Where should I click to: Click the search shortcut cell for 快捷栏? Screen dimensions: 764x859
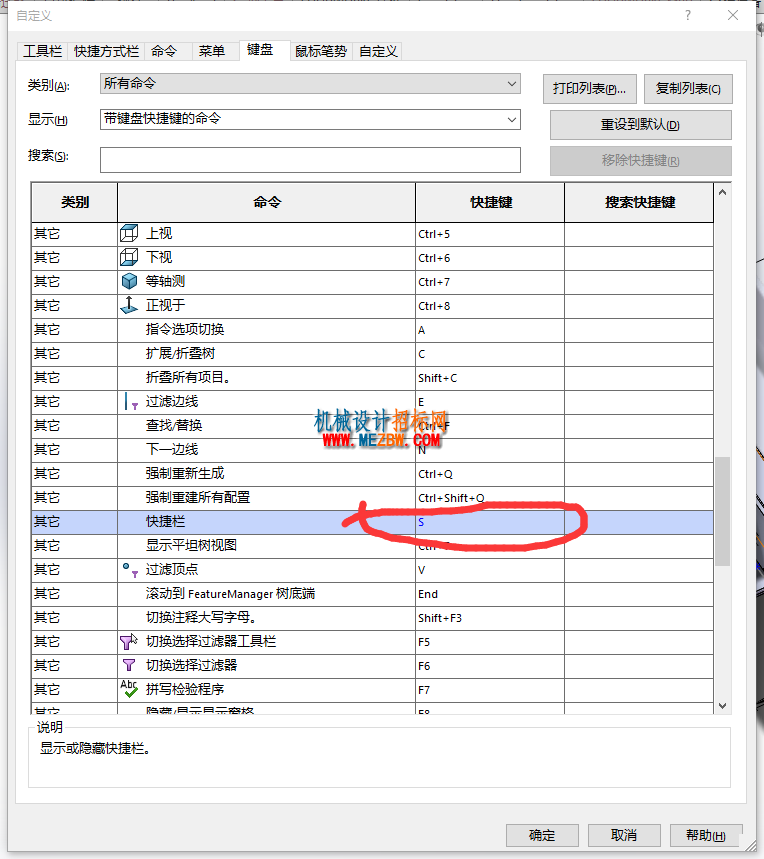(639, 522)
